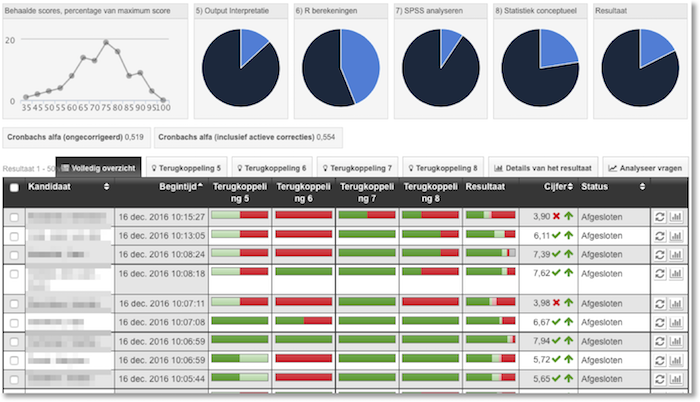Sort by the Kandidaat column arrows
This screenshot has width=700, height=402.
click(106, 187)
